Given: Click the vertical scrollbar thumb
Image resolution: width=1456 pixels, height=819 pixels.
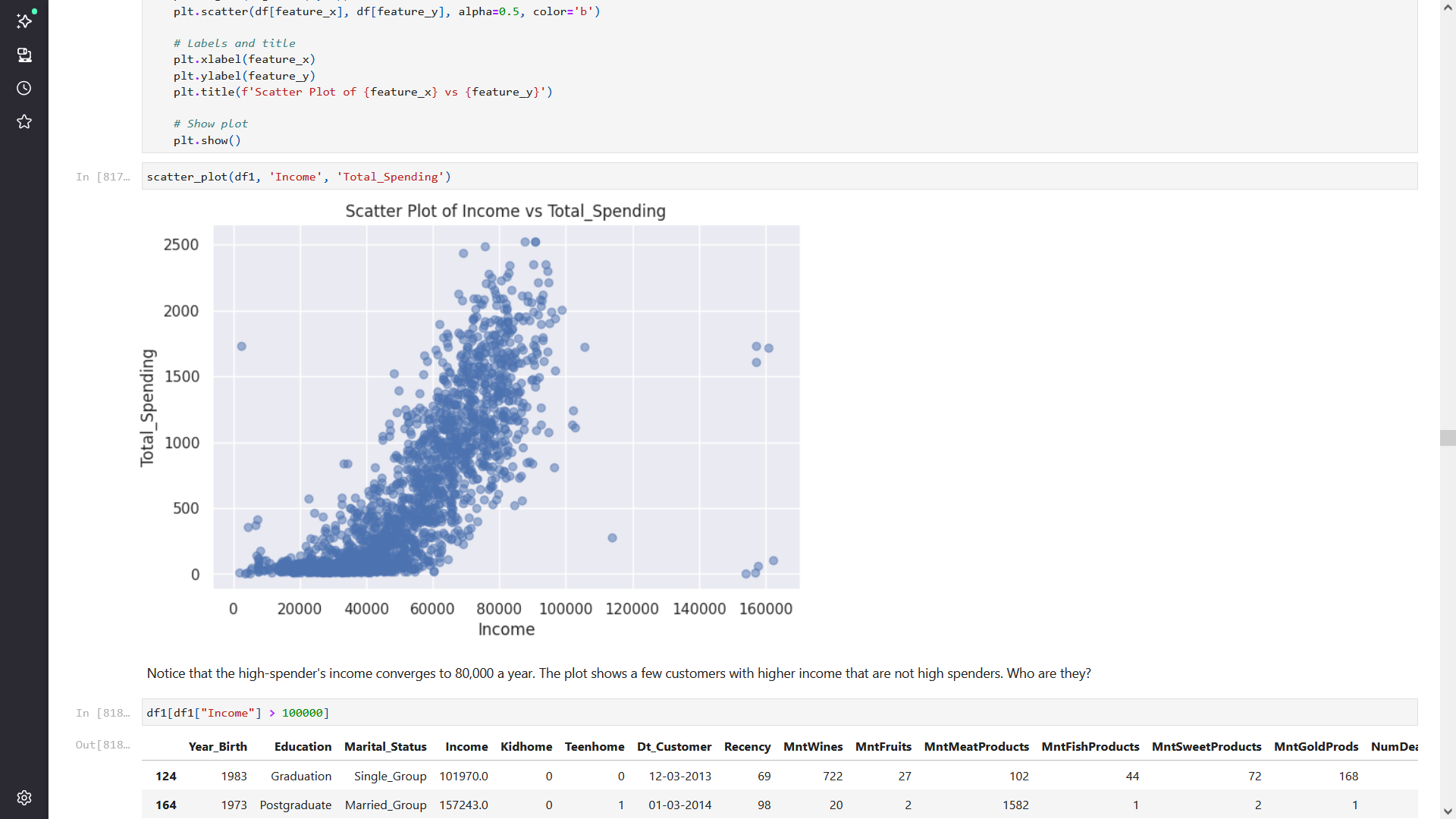Looking at the screenshot, I should [x=1448, y=438].
